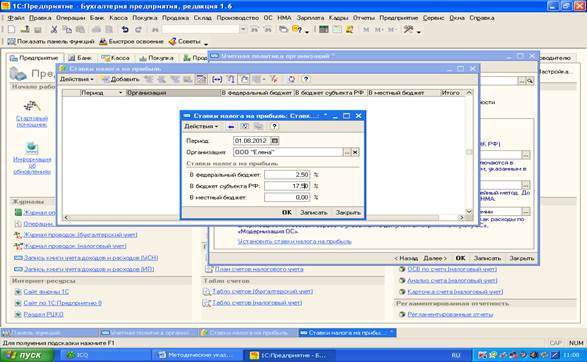Click OK button in rate dialog
This screenshot has height=362, width=587.
(x=287, y=212)
